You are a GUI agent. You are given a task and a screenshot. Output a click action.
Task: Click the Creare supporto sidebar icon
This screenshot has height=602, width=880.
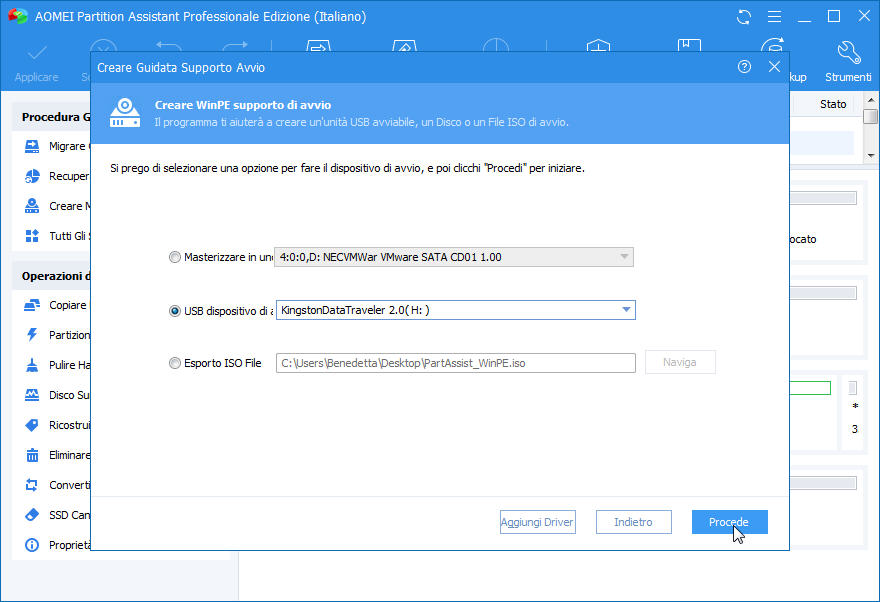point(32,206)
